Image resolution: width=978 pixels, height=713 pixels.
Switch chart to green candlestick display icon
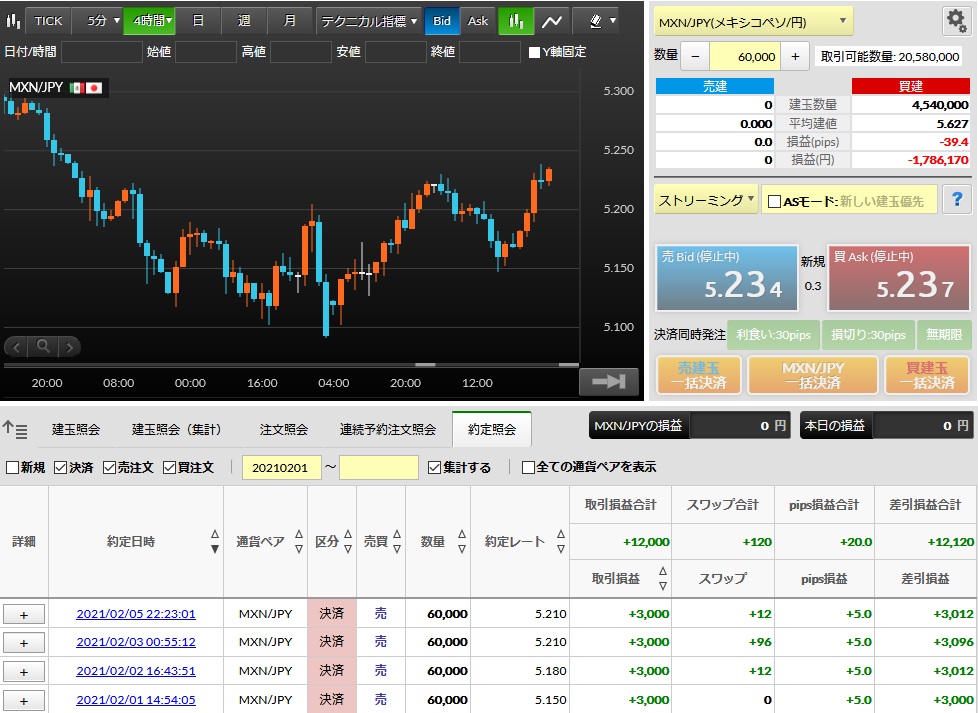pyautogui.click(x=516, y=21)
